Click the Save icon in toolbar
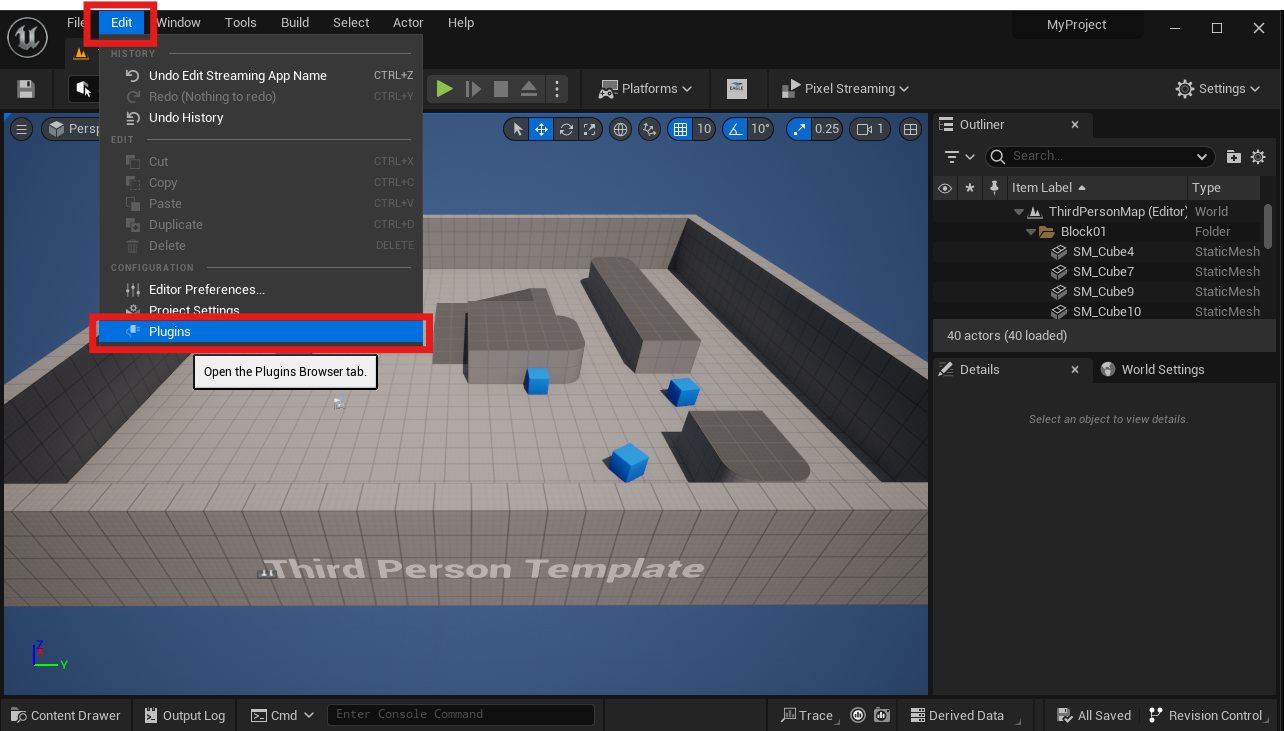The height and width of the screenshot is (731, 1284). 26,89
